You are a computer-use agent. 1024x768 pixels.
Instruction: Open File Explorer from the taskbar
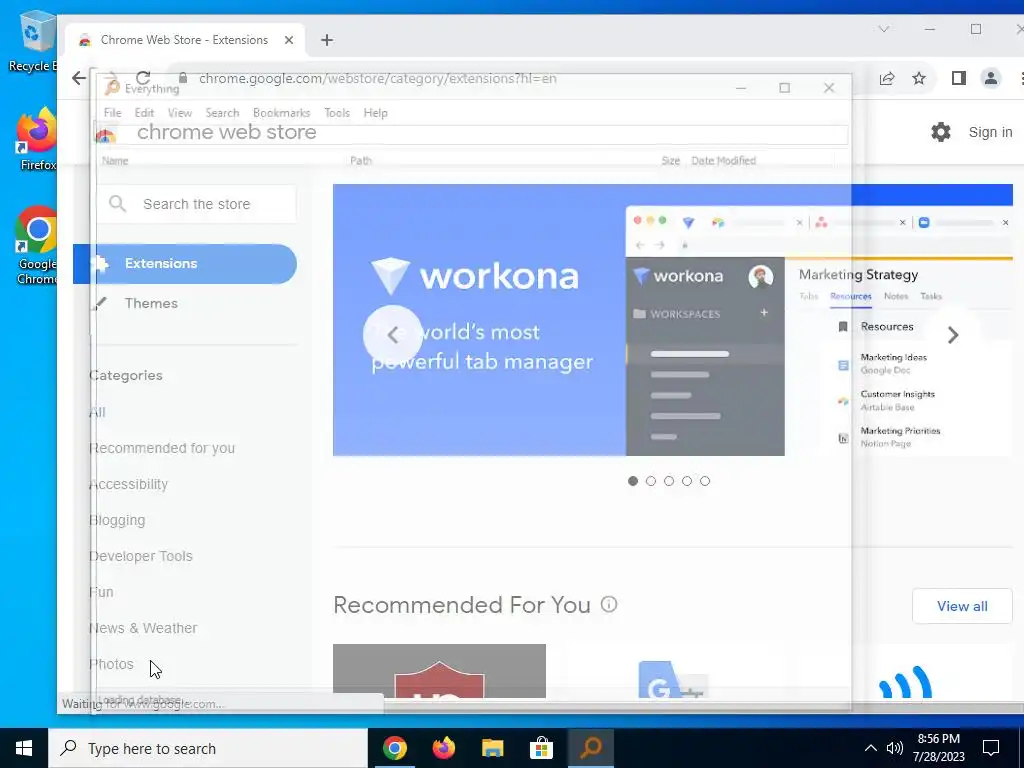coord(492,748)
